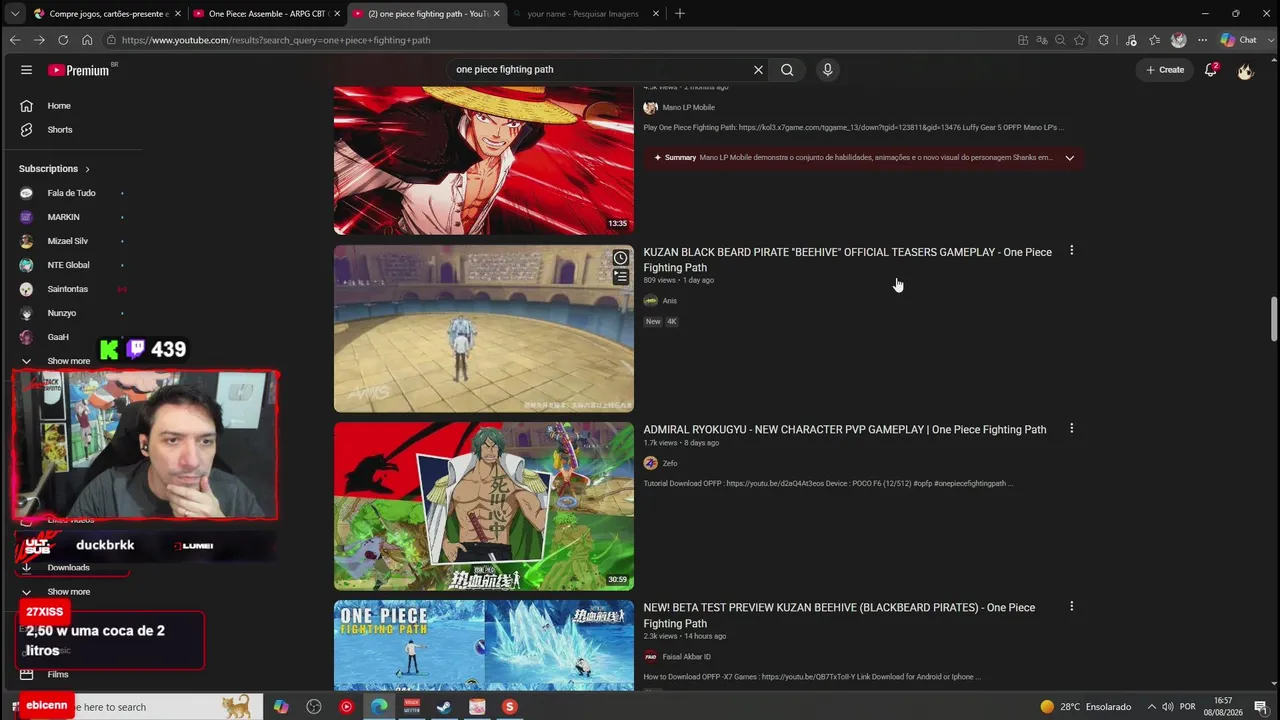This screenshot has height=720, width=1280.
Task: Open the Zefo channel avatar
Action: tap(650, 463)
